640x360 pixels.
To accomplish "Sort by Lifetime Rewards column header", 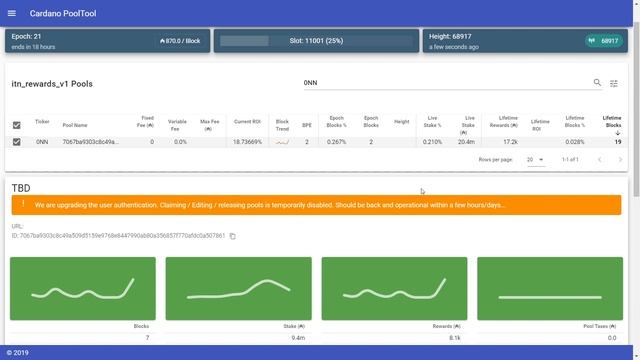I will click(503, 122).
